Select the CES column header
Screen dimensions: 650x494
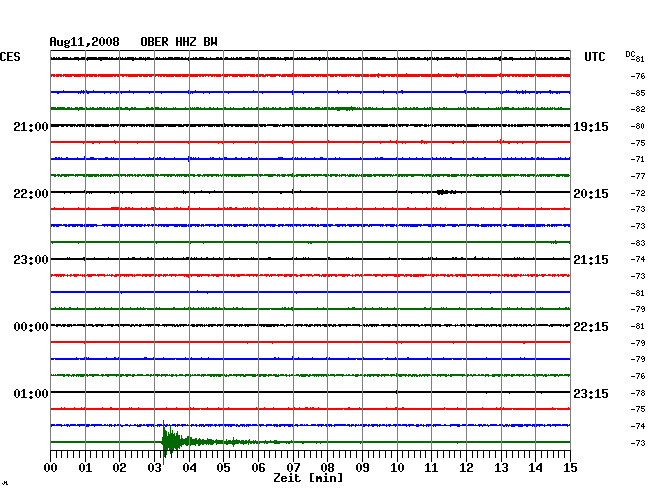(10, 57)
